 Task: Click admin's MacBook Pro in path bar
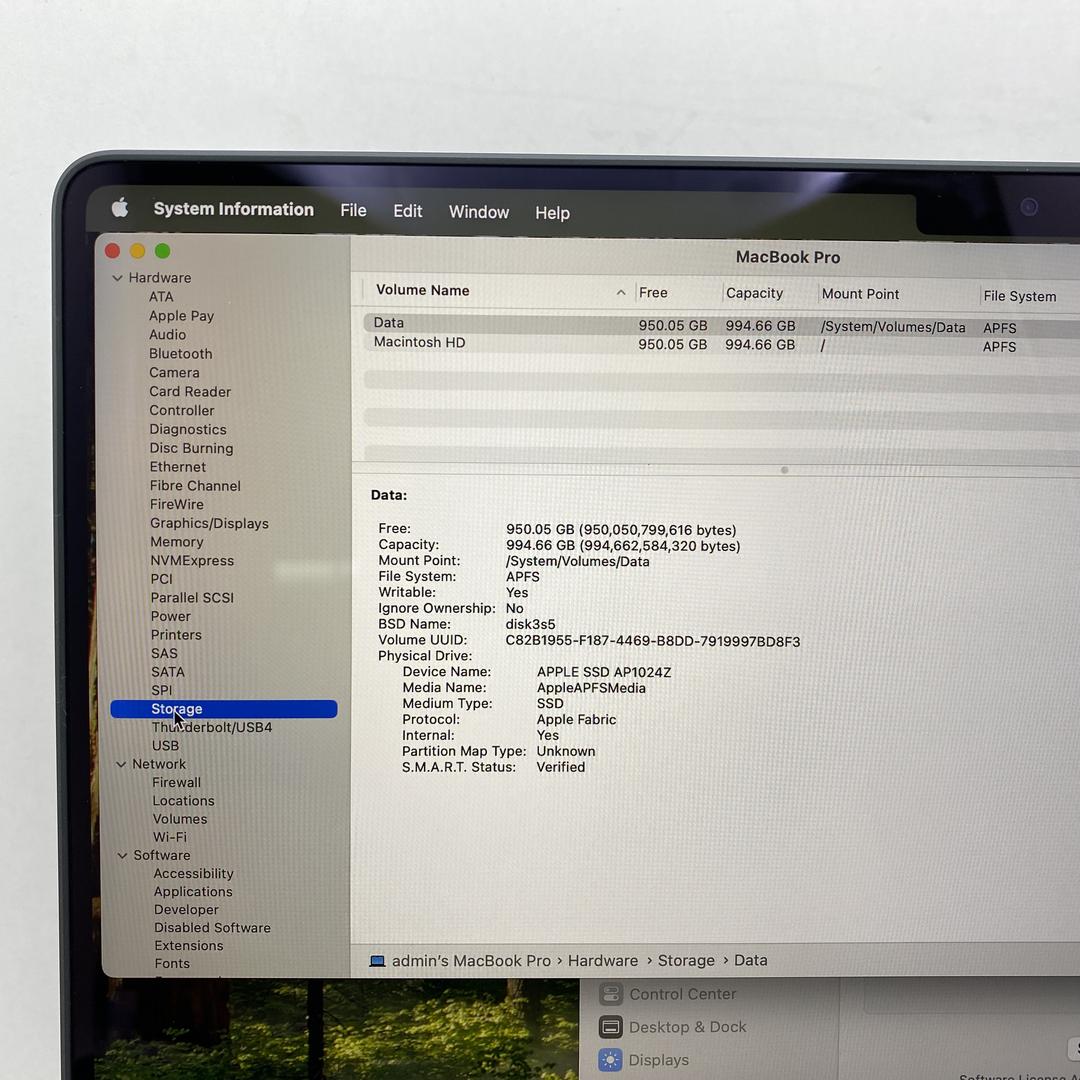(x=471, y=961)
